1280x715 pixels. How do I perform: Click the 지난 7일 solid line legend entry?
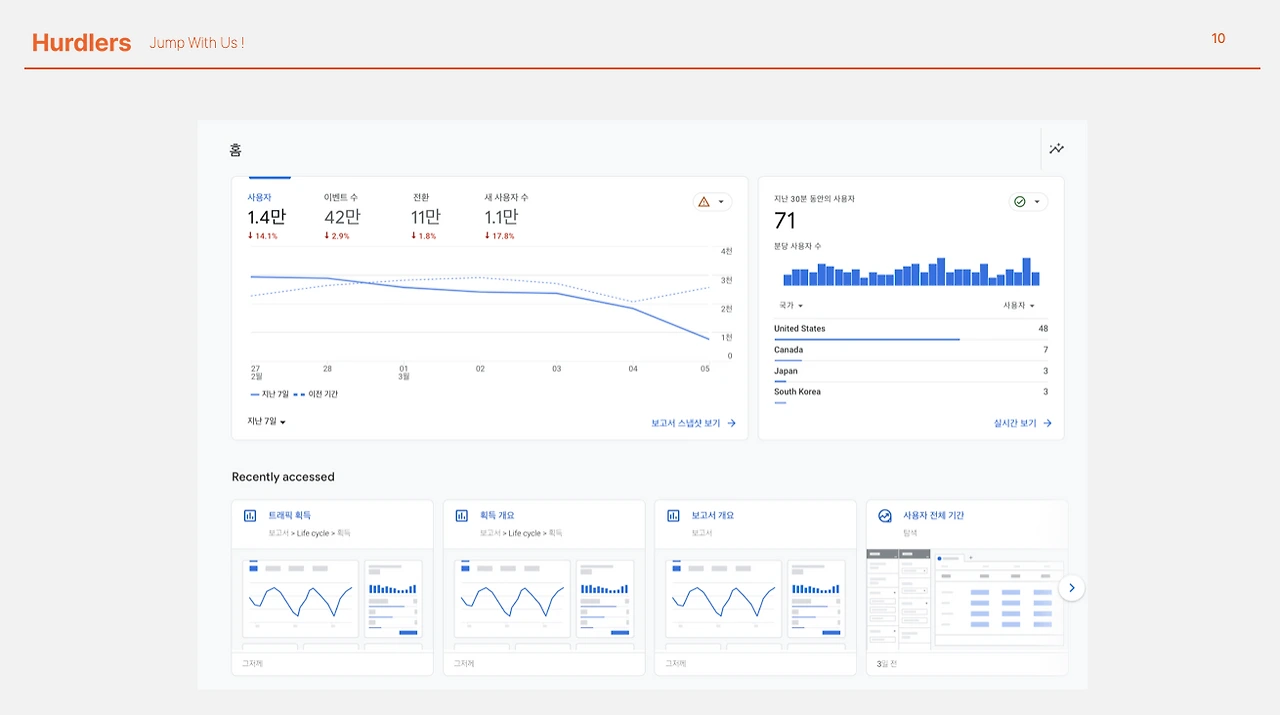(268, 394)
